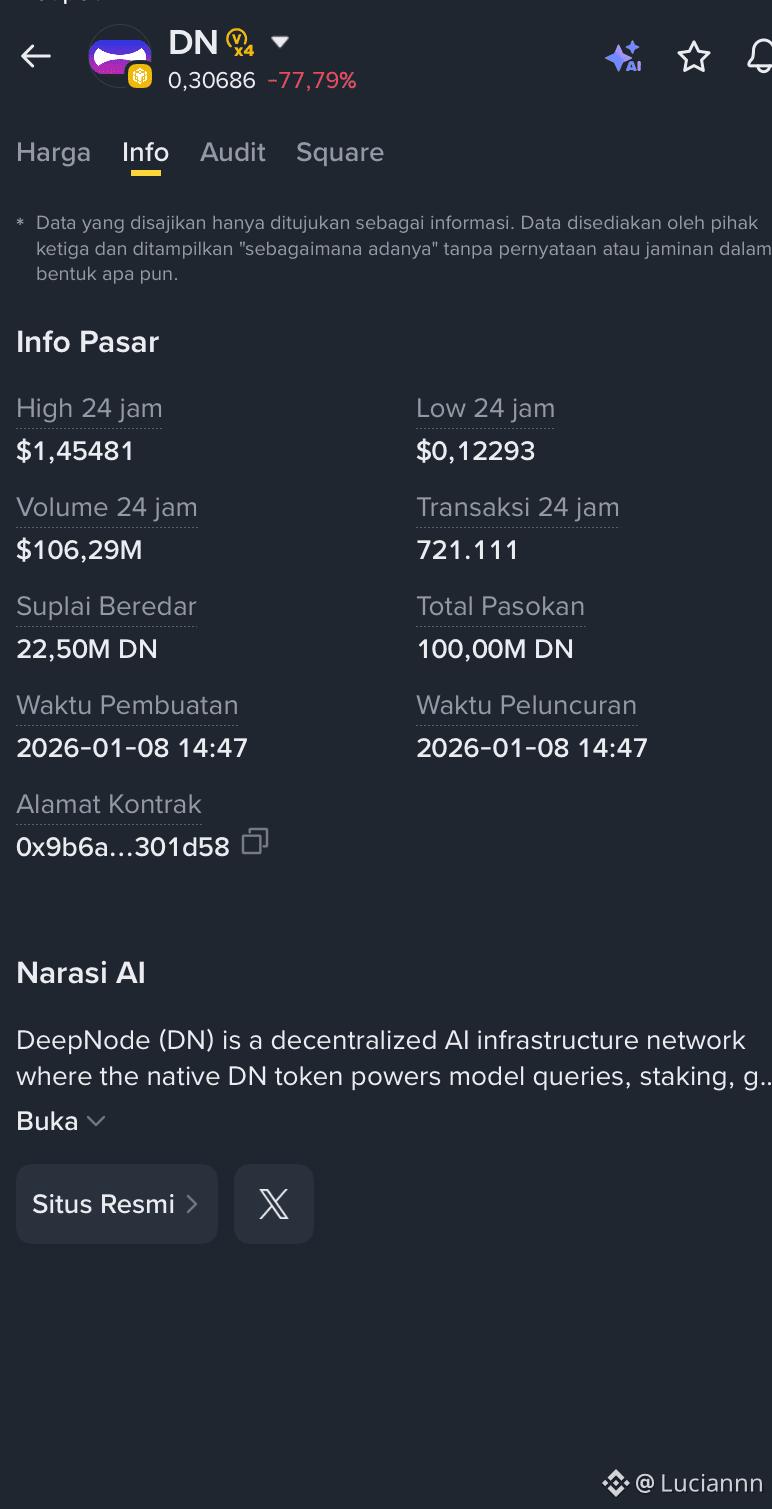Tap the Suplai Beredar label tooltip

[106, 607]
